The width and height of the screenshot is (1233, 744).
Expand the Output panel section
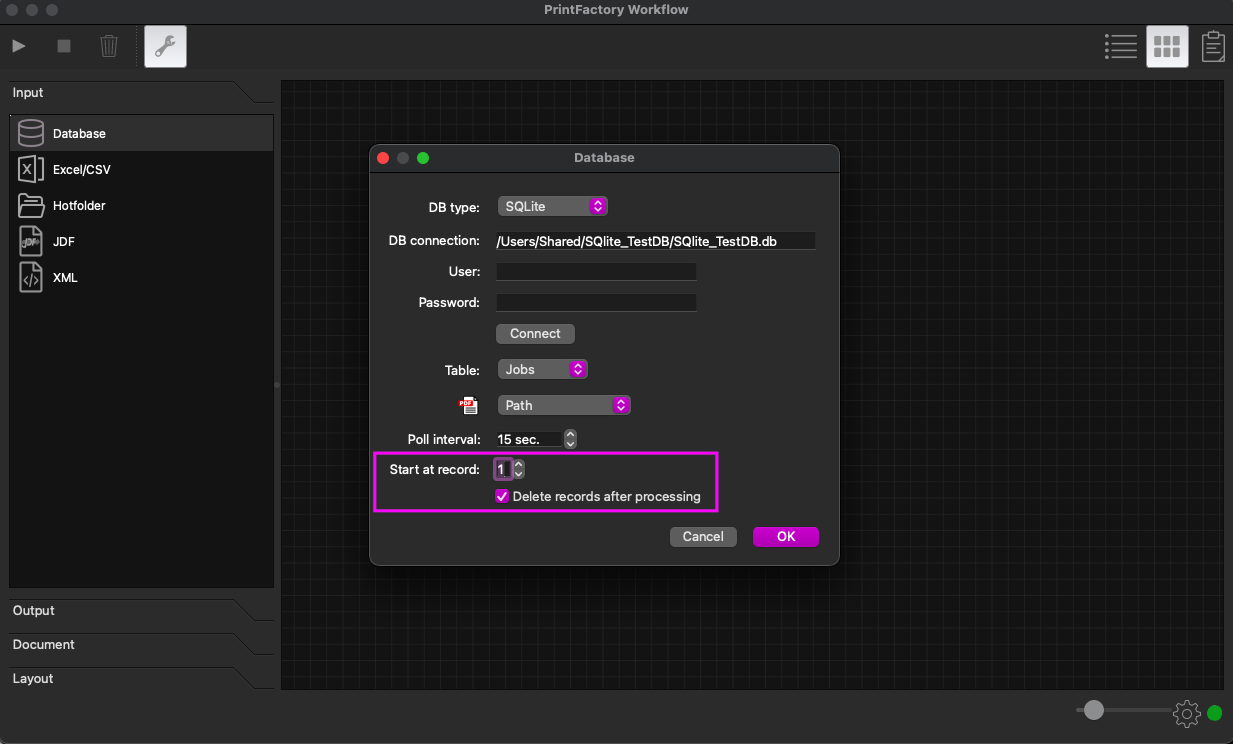141,611
